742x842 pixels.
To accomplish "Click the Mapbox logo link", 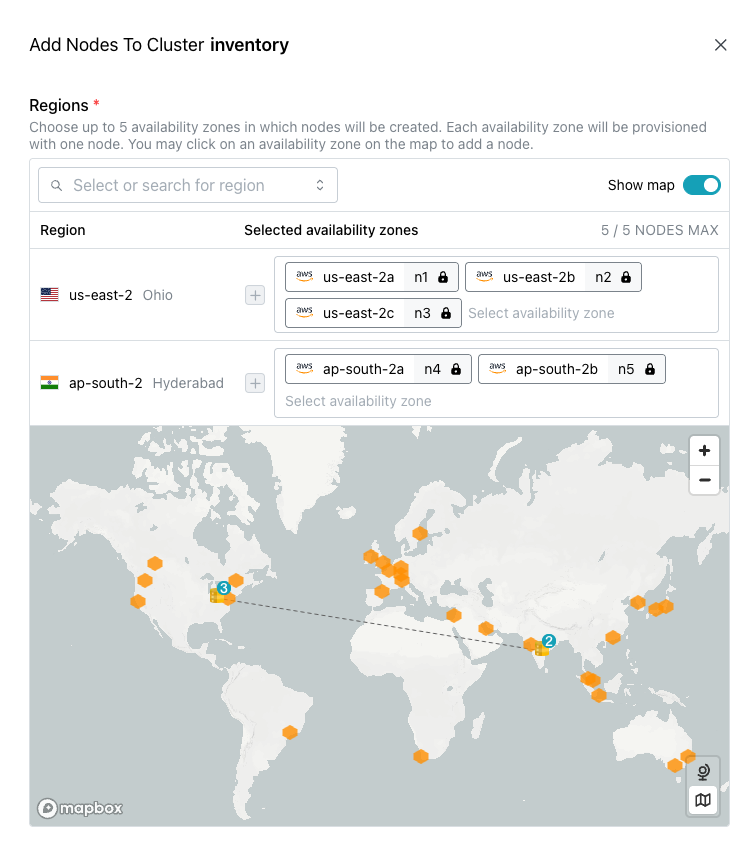I will 81,808.
